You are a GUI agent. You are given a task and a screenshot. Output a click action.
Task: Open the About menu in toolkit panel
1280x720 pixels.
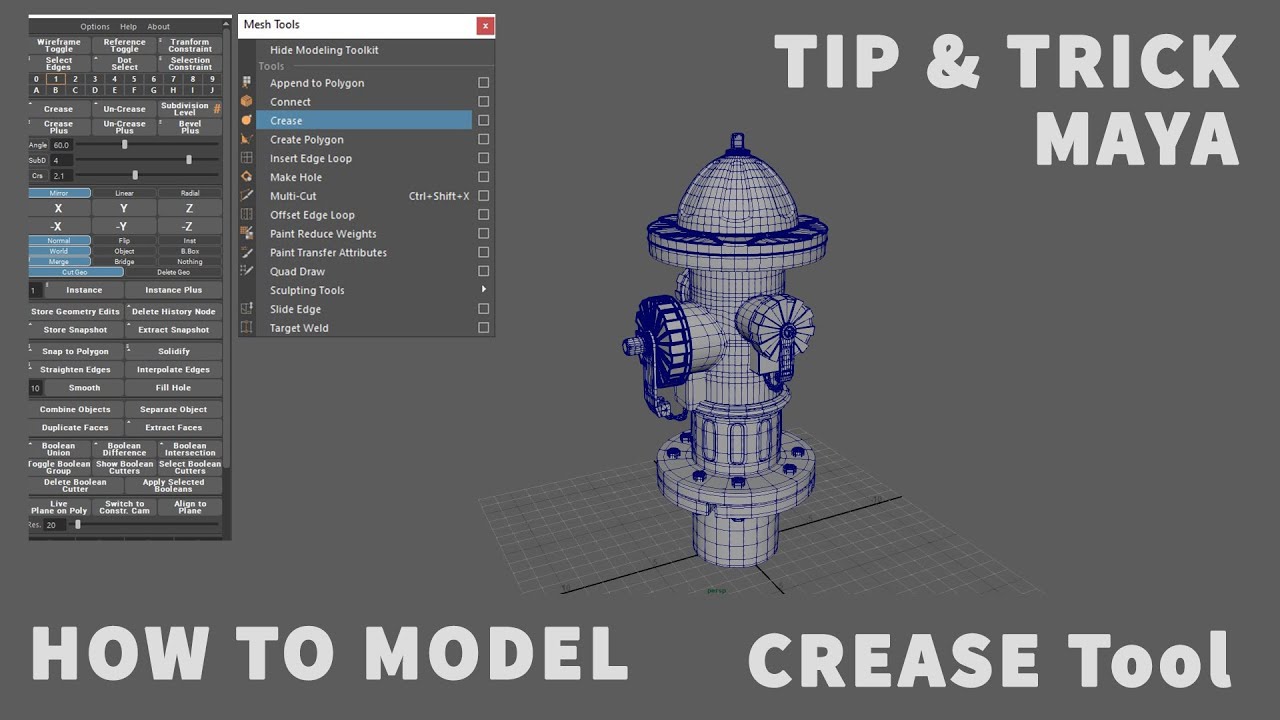click(158, 27)
